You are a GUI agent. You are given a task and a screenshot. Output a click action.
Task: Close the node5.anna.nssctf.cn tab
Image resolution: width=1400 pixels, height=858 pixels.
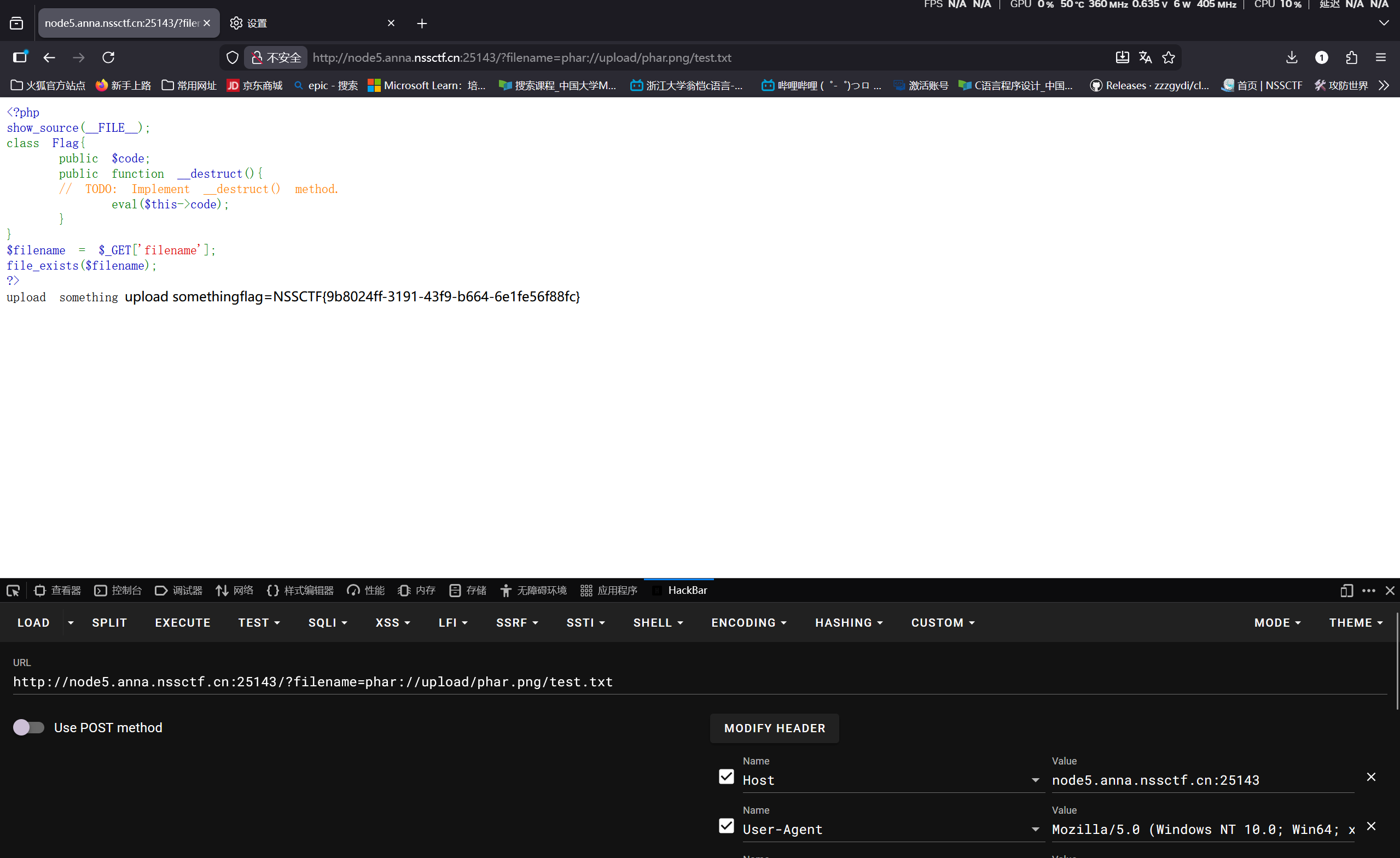(x=207, y=24)
